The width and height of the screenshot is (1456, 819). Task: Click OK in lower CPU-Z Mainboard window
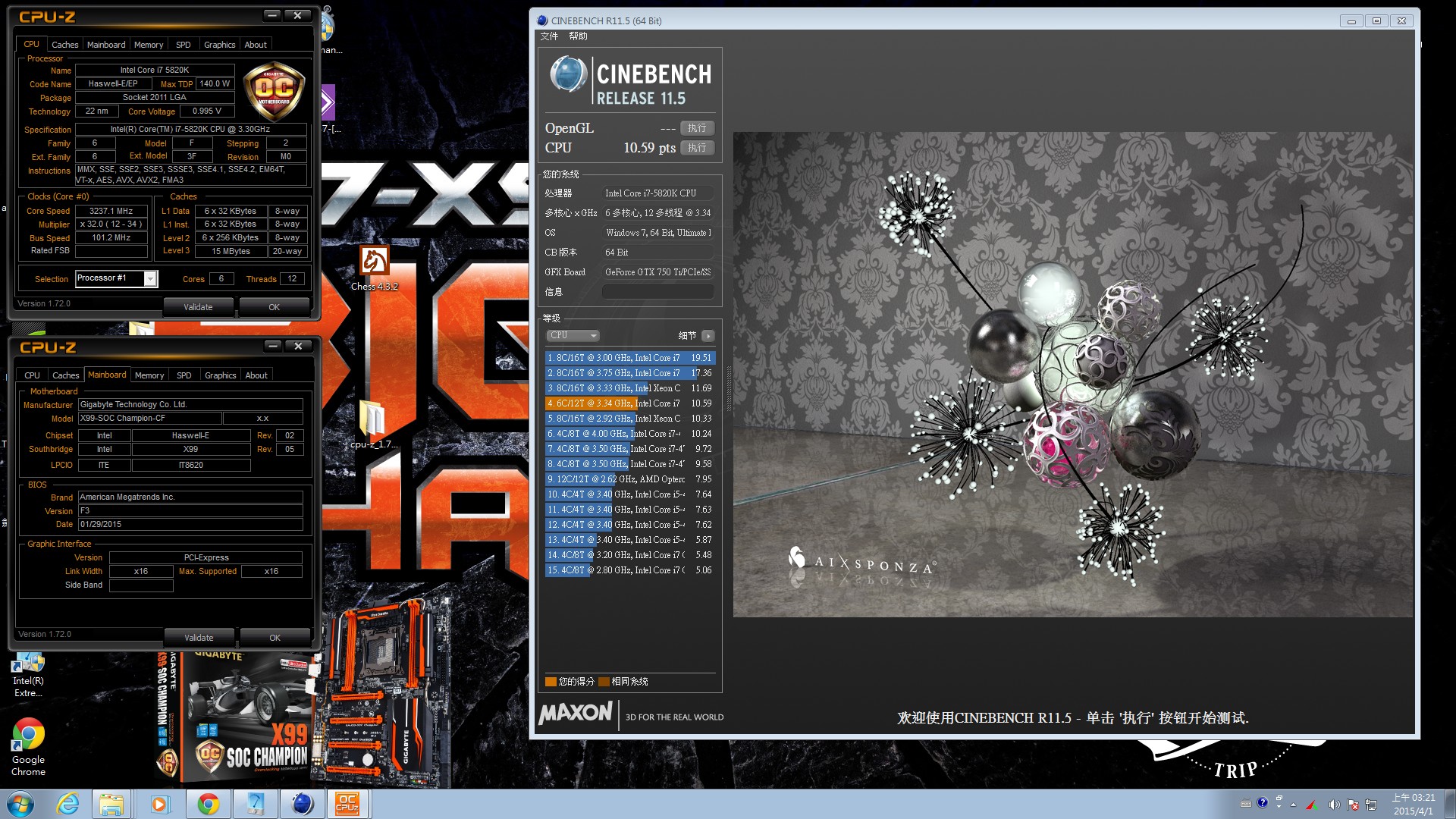[275, 638]
